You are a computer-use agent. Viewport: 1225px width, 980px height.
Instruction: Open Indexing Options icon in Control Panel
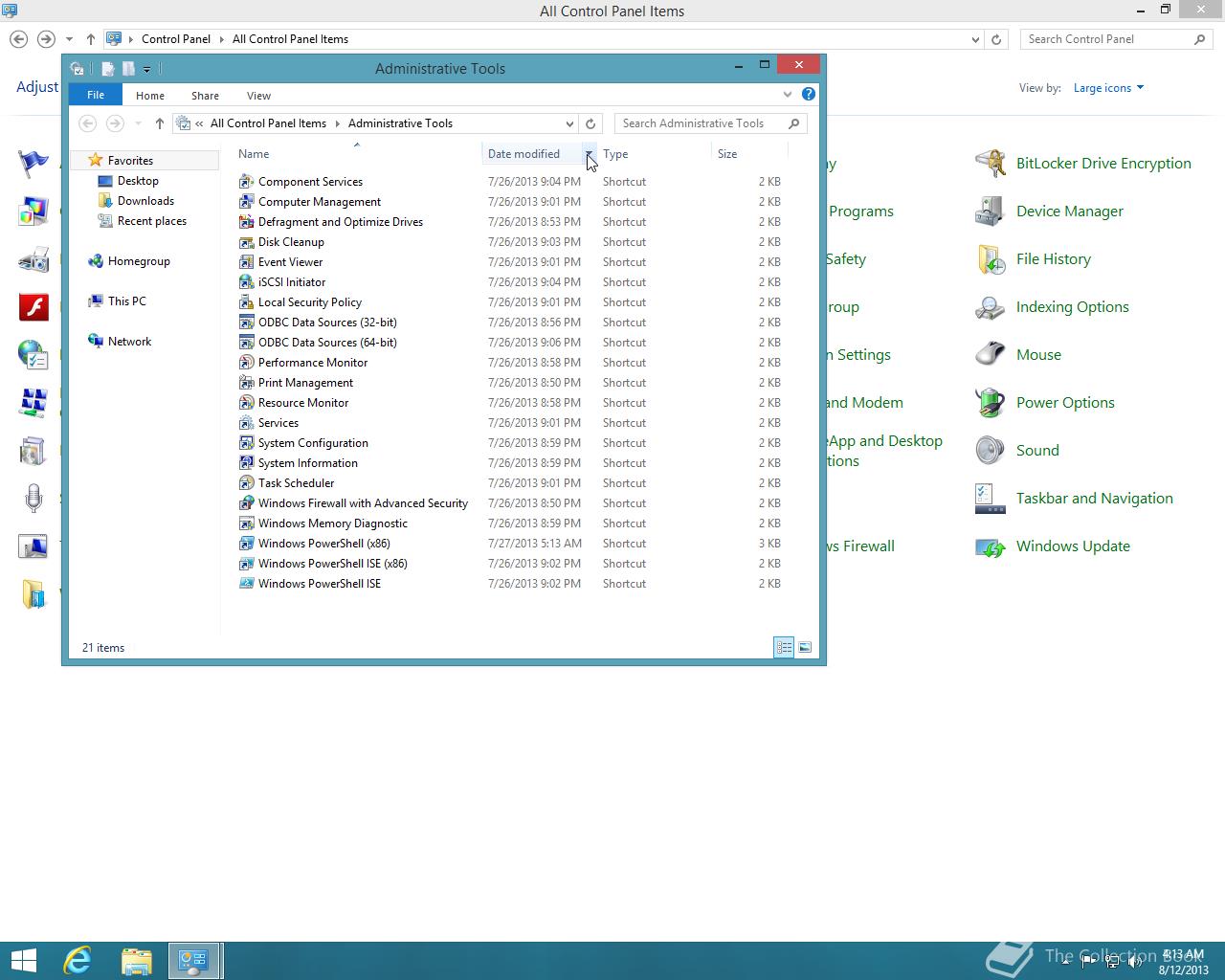click(990, 307)
